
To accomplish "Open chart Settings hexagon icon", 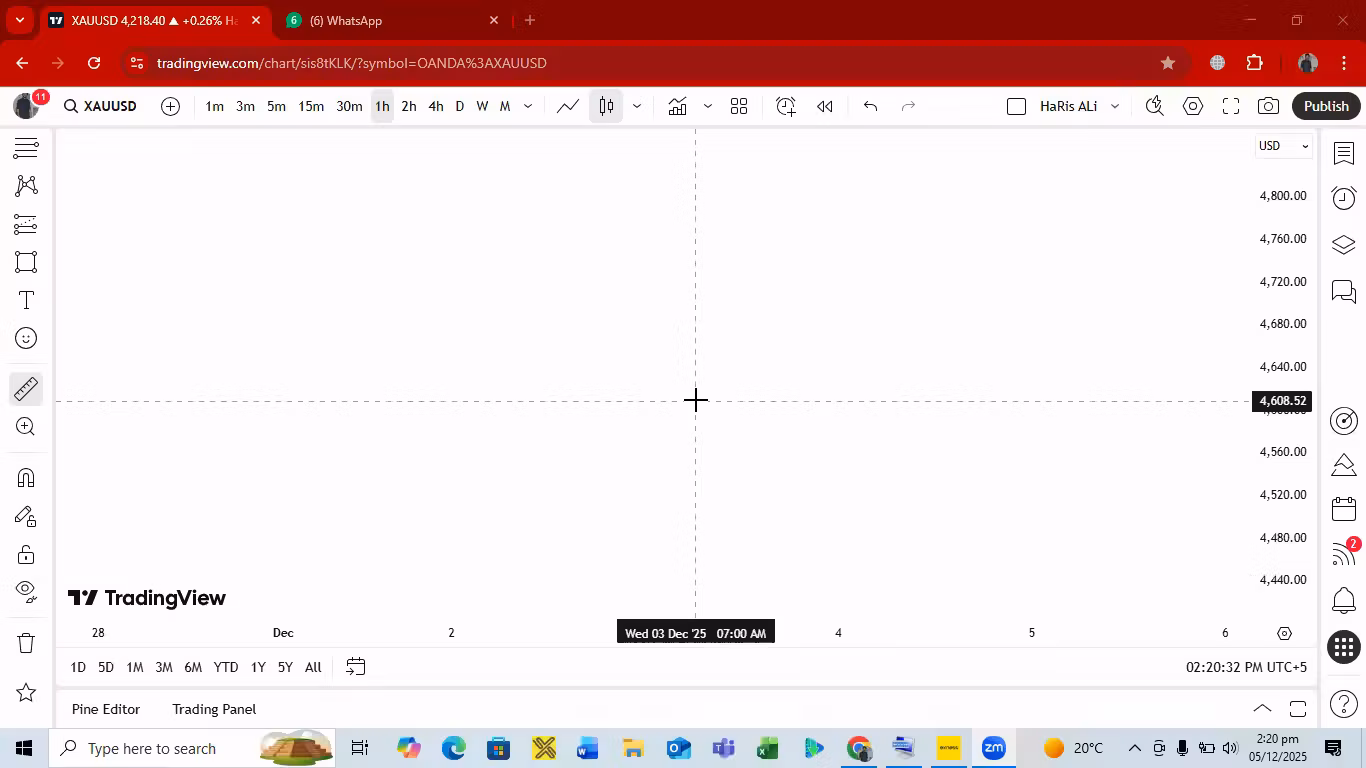I will [1193, 106].
